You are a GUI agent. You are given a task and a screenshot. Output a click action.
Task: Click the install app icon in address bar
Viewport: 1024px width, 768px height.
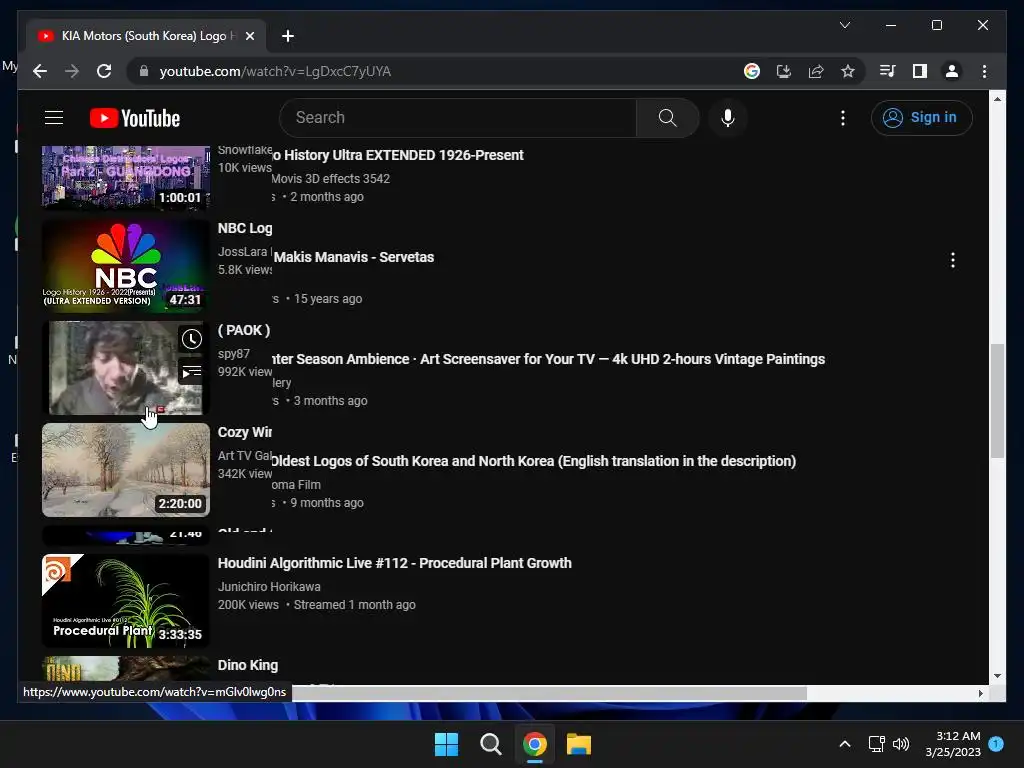coord(784,71)
